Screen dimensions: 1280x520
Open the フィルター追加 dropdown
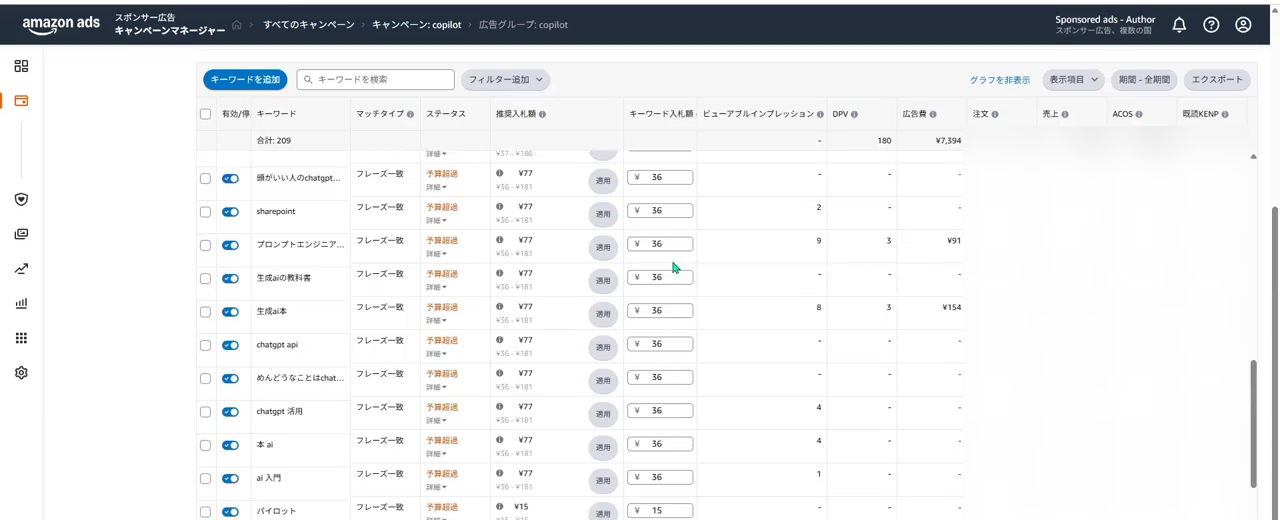point(505,80)
